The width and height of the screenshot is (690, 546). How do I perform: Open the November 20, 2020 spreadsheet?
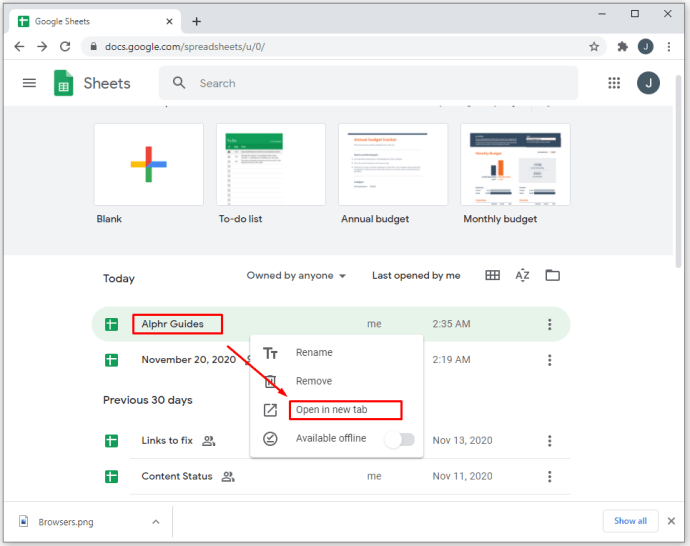coord(188,359)
